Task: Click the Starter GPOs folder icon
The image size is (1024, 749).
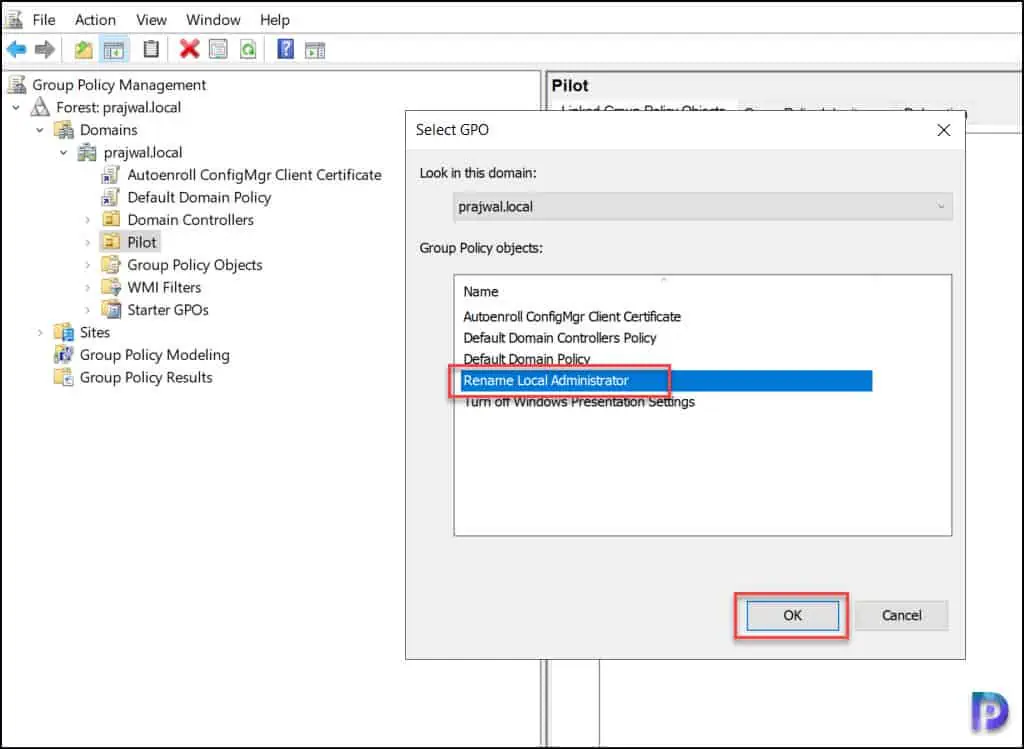Action: pyautogui.click(x=111, y=310)
